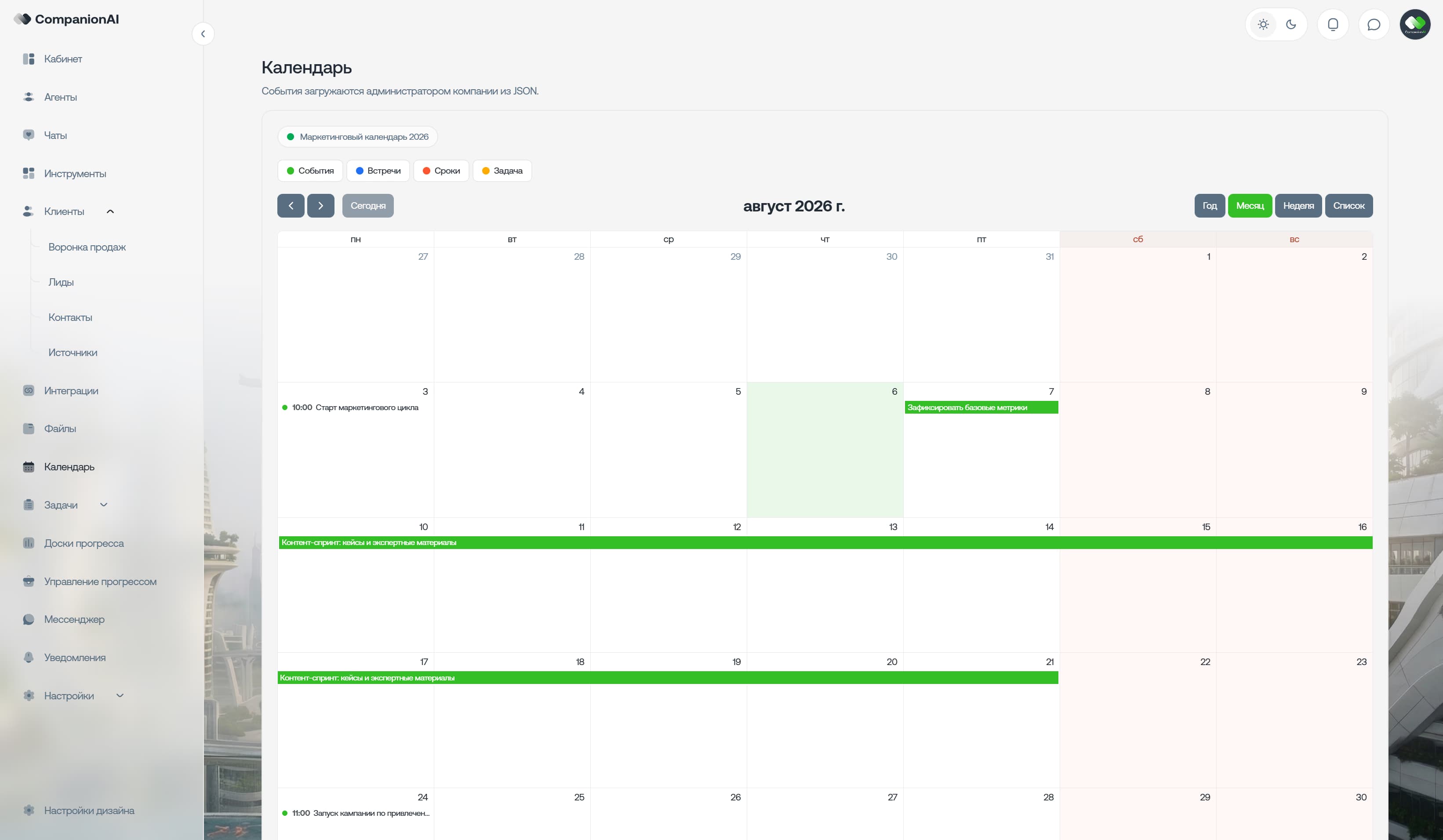Open Доски прогресса menu item

tap(84, 543)
